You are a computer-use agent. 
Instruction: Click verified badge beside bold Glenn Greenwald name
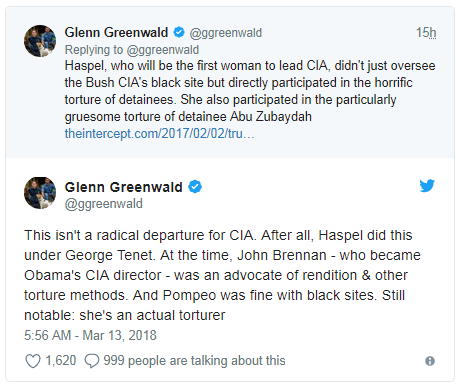(x=195, y=187)
